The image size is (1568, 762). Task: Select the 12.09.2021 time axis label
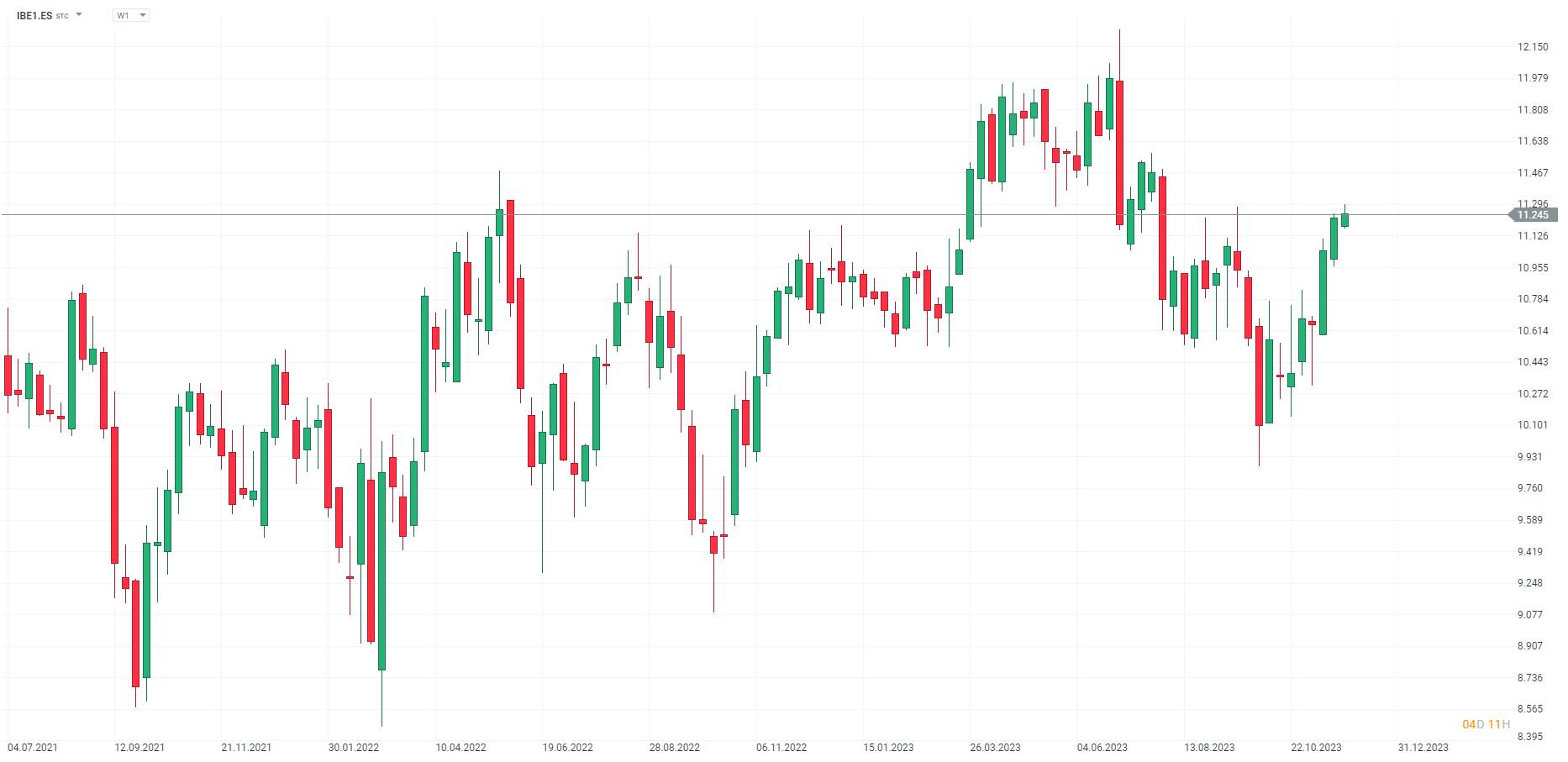click(139, 747)
